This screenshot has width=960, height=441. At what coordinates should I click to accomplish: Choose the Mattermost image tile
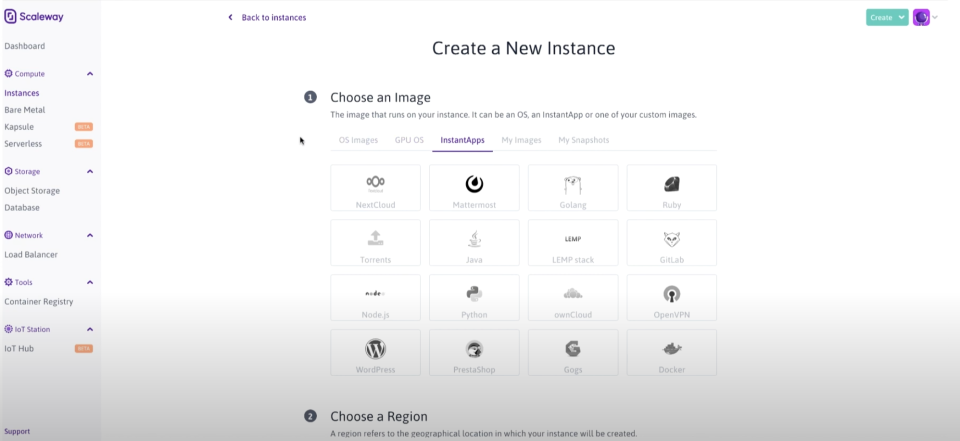click(x=474, y=188)
